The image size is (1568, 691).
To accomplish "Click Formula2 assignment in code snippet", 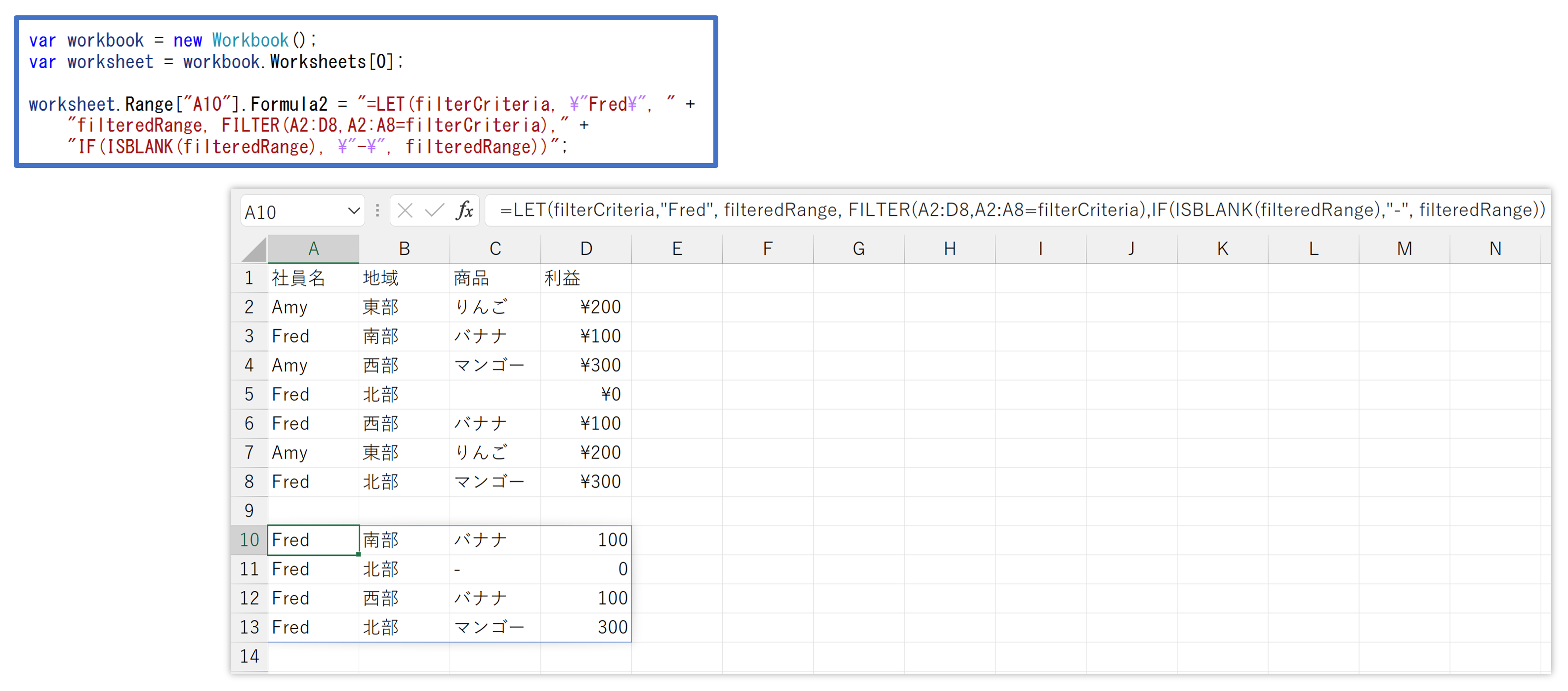I will (x=362, y=104).
